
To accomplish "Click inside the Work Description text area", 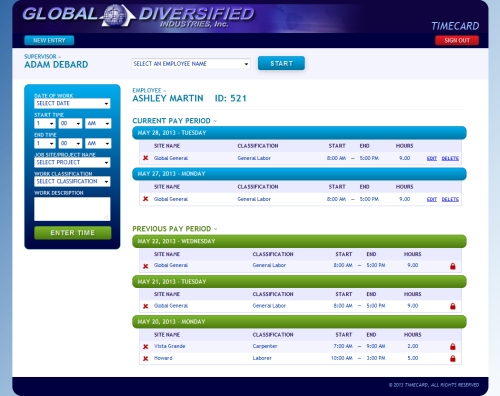I will tap(72, 209).
